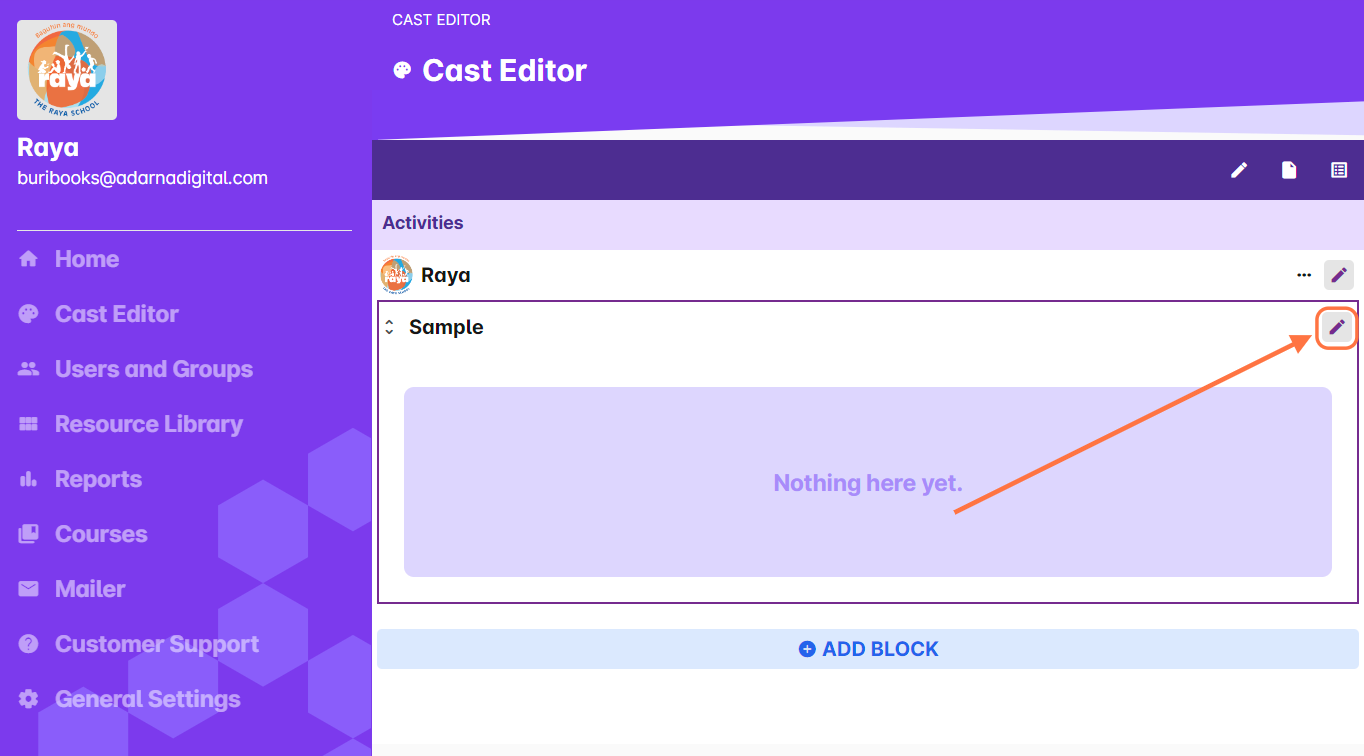Click the palette icon beside sidebar Cast Editor
1364x756 pixels.
coord(28,314)
